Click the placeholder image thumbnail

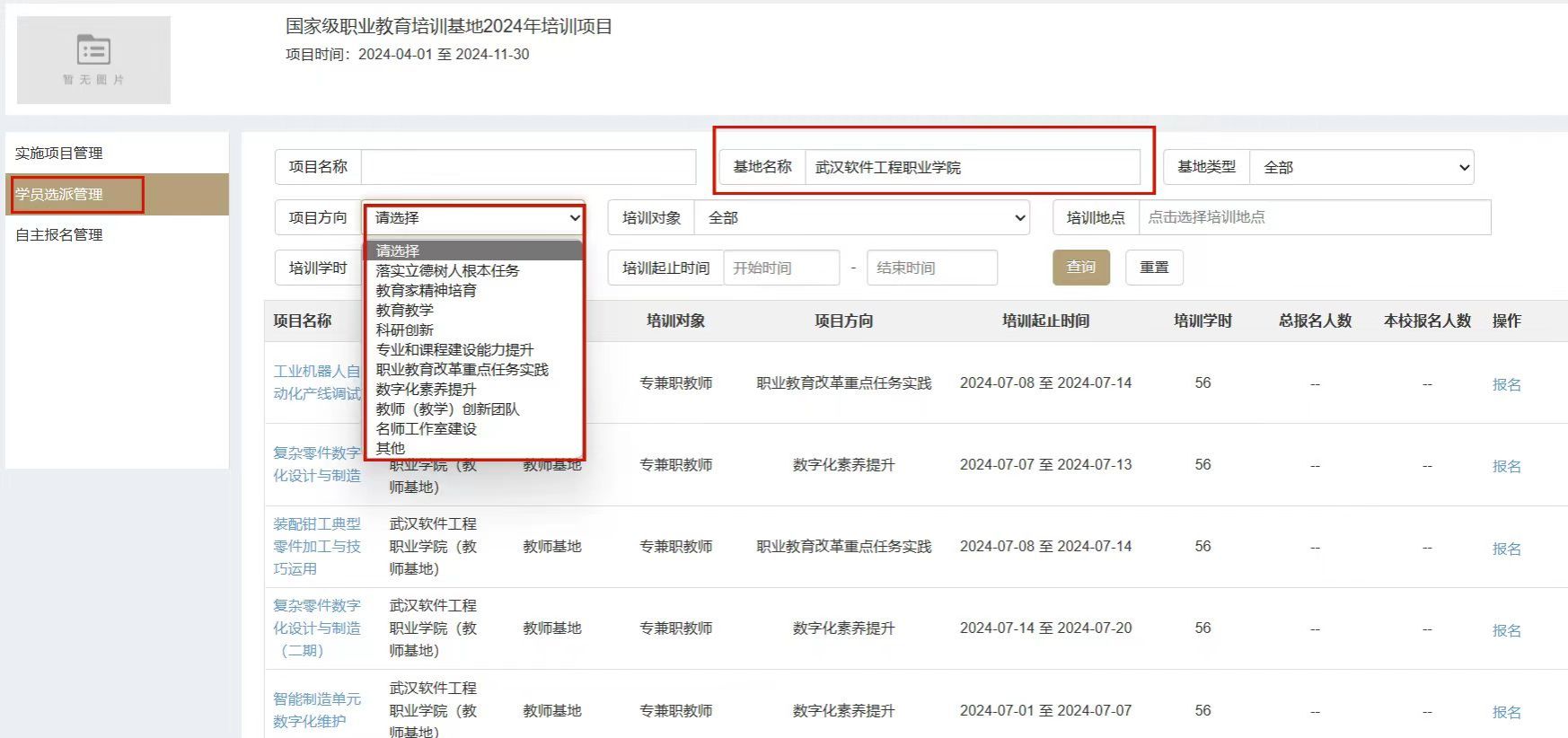(93, 60)
